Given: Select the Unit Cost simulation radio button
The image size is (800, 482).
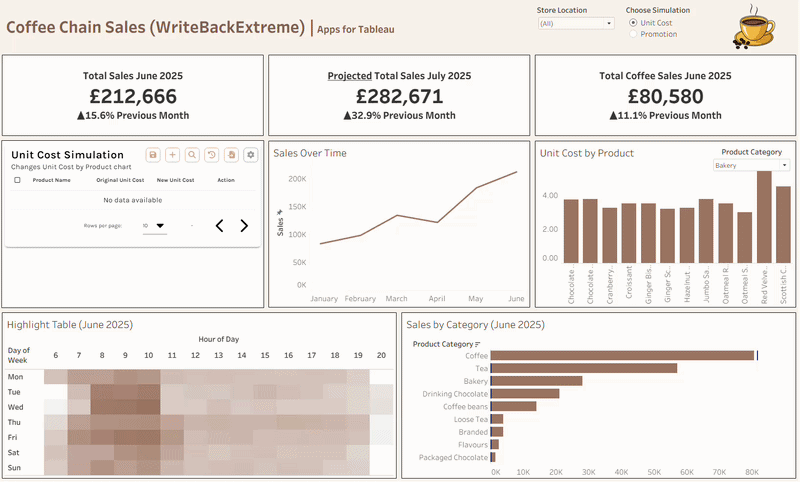Looking at the screenshot, I should coord(633,23).
